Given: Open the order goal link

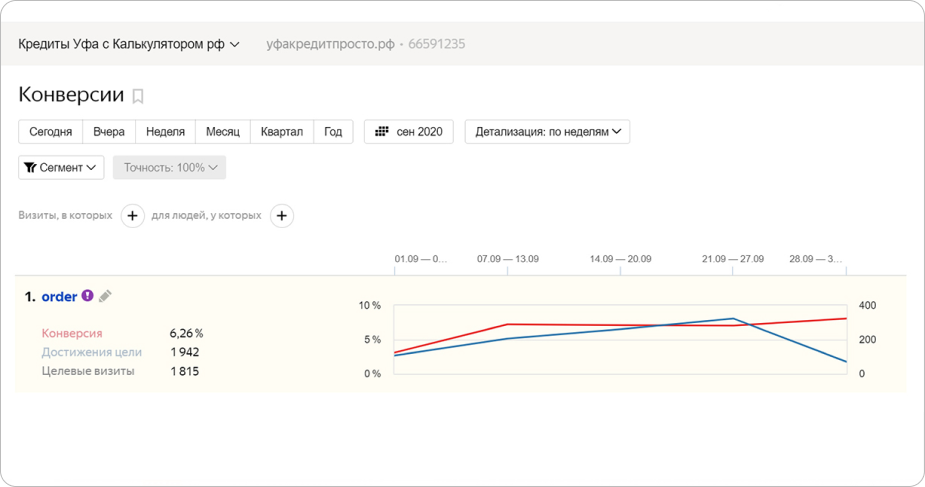Looking at the screenshot, I should [x=59, y=297].
